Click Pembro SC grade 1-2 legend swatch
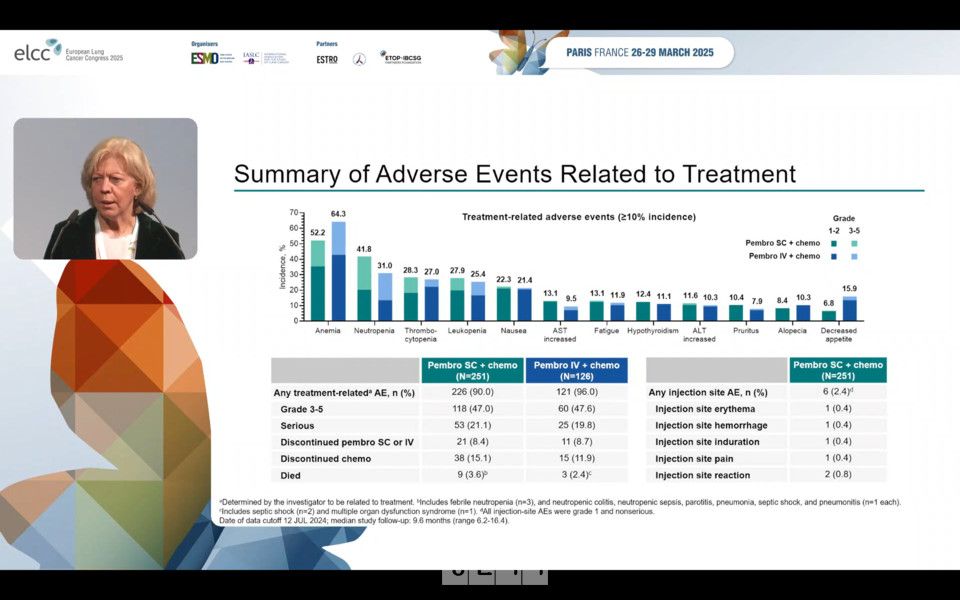This screenshot has width=960, height=600. click(x=833, y=243)
